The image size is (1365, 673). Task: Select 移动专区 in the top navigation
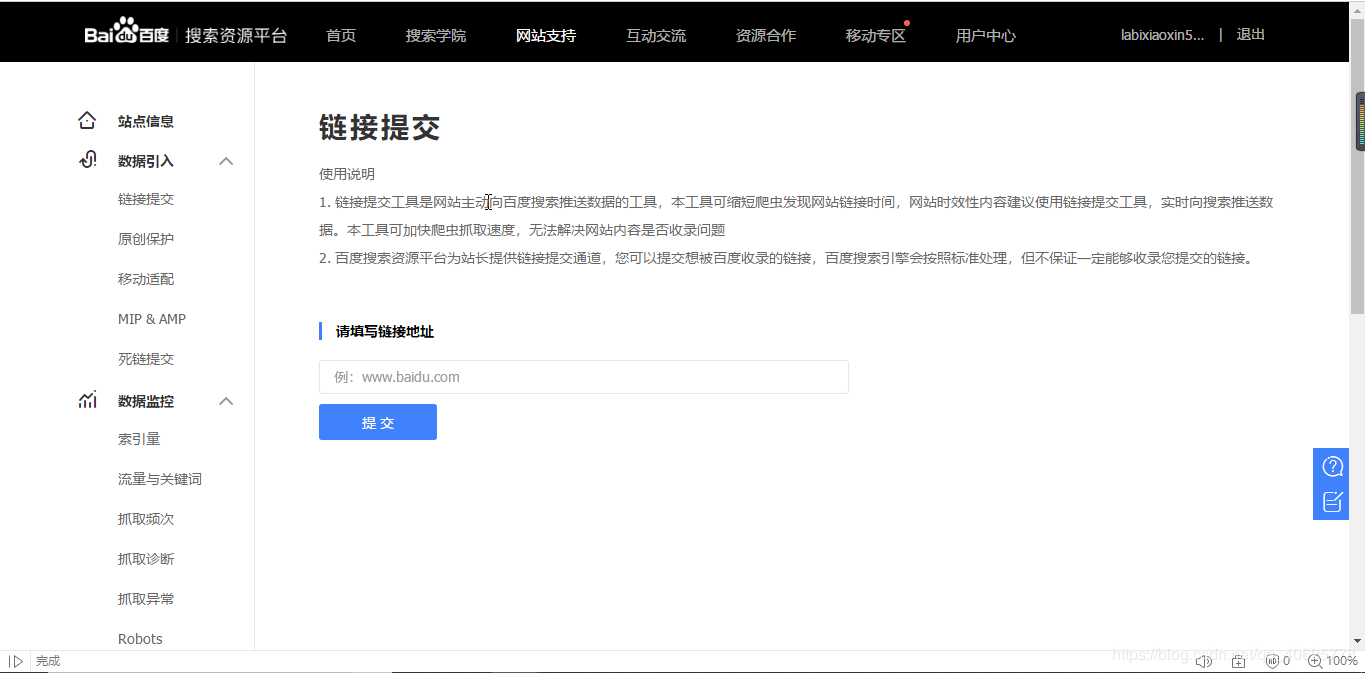(x=875, y=35)
